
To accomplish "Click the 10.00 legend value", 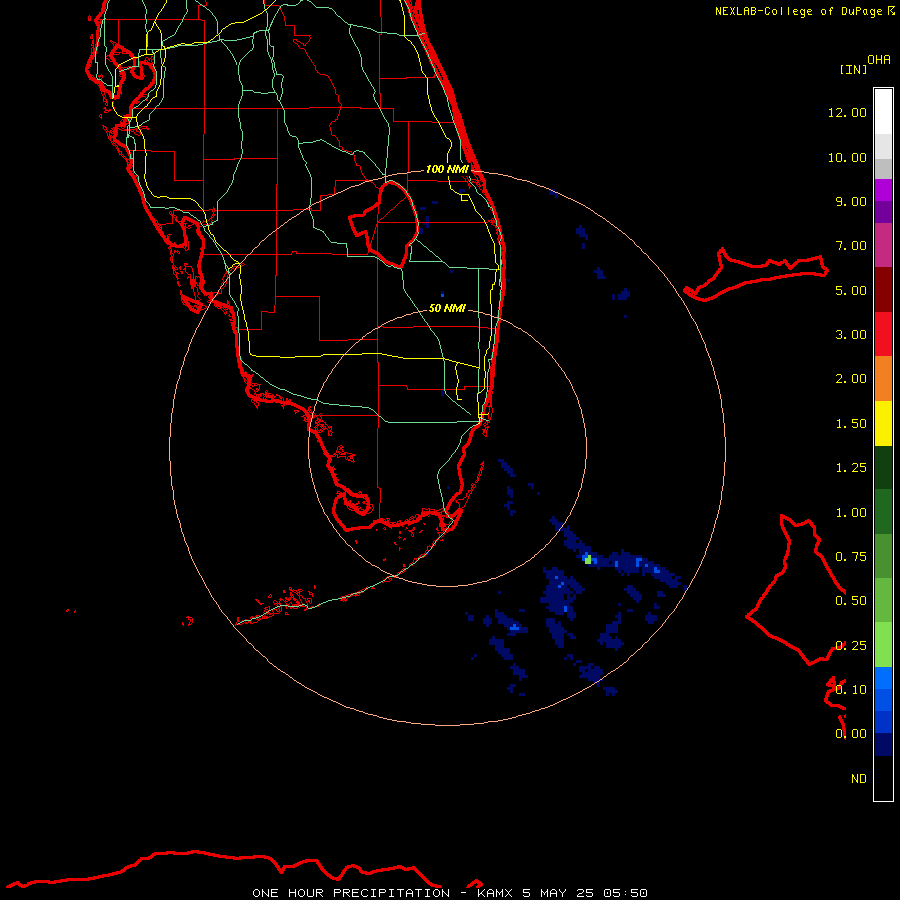I will tap(847, 157).
